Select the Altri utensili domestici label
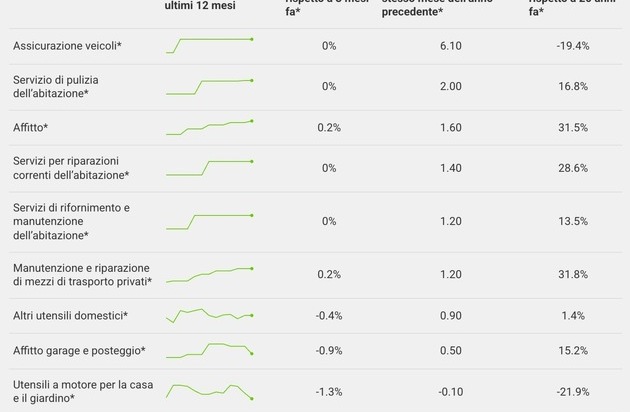This screenshot has height=412, width=630. pos(69,316)
